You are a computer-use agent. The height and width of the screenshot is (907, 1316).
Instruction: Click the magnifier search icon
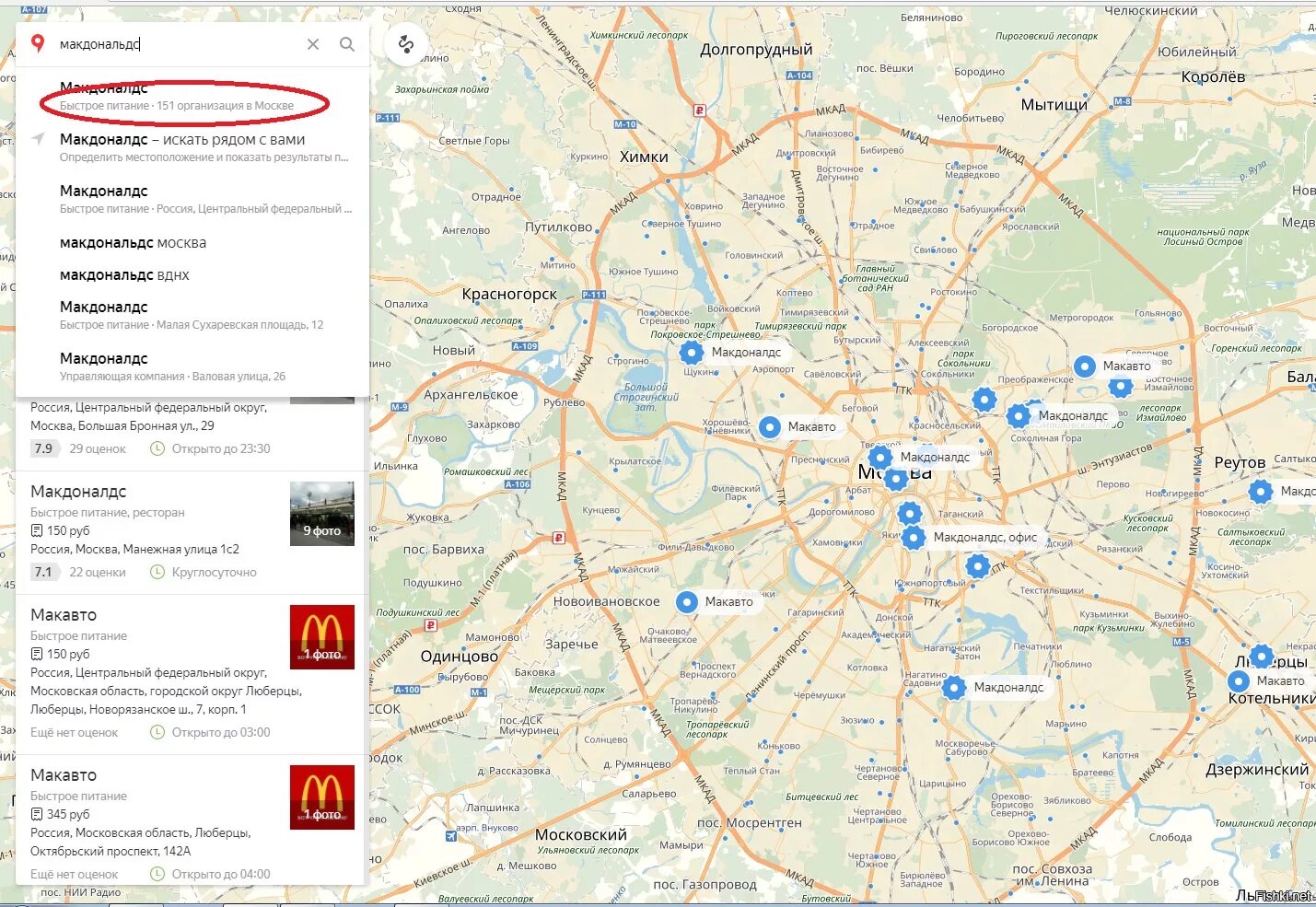tap(347, 44)
